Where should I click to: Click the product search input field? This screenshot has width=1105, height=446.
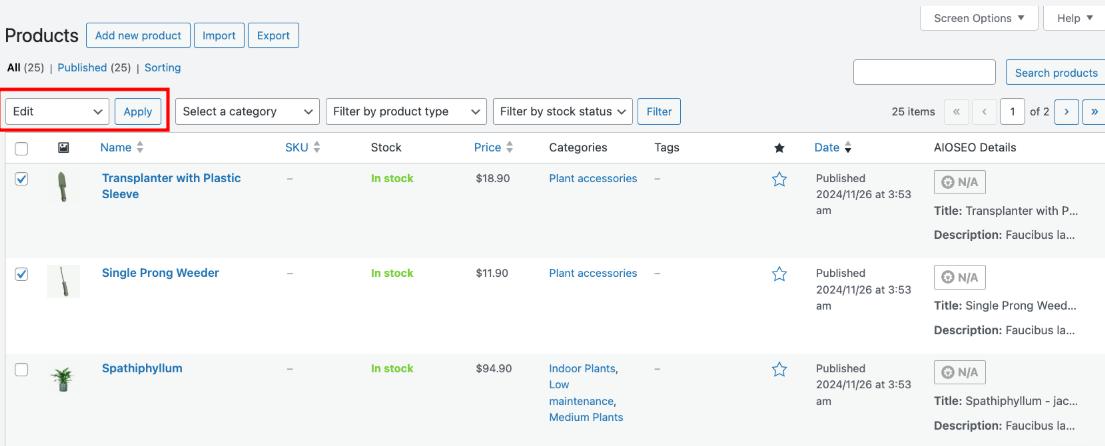pos(924,72)
